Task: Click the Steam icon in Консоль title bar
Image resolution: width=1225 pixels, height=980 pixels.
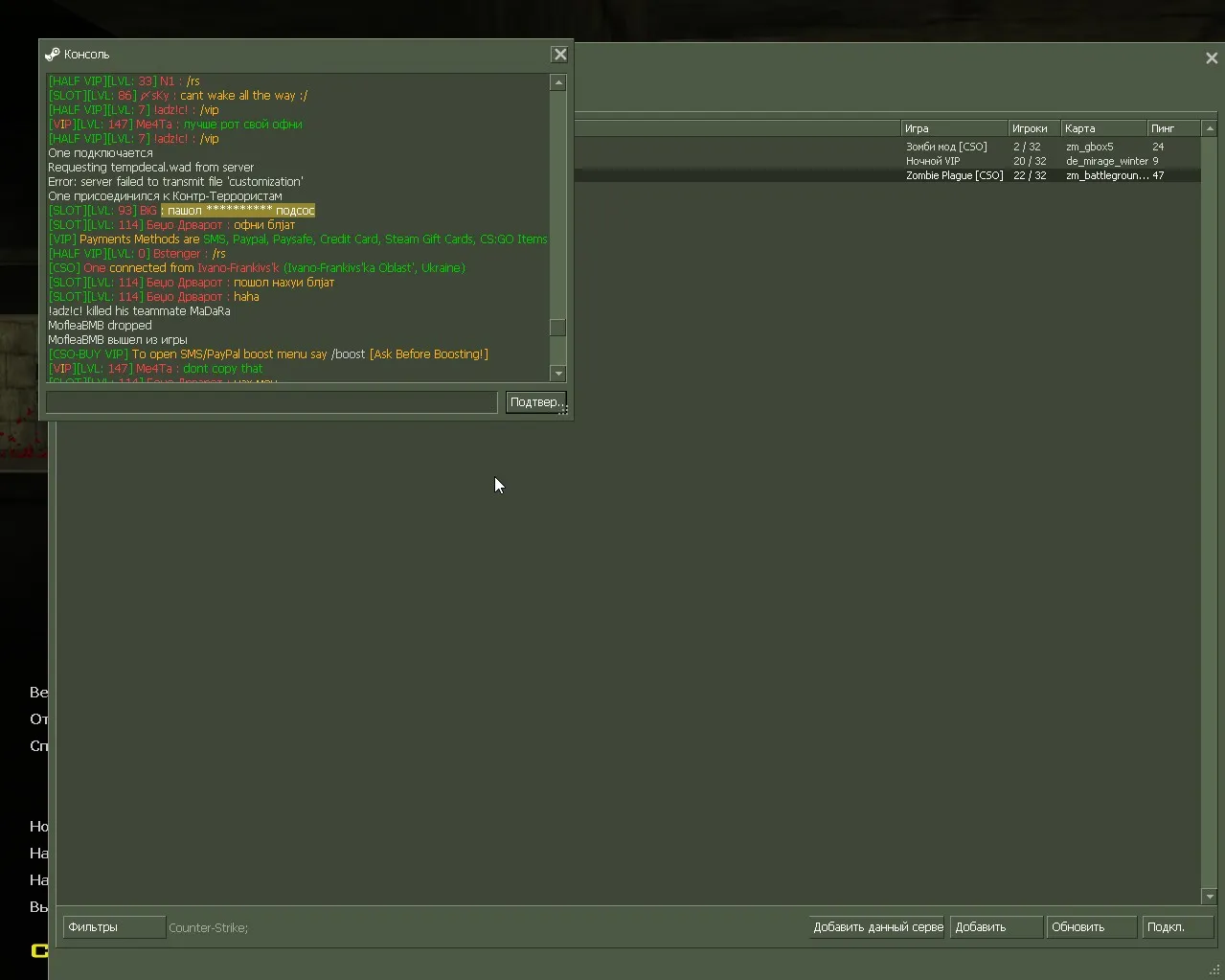Action: pos(52,55)
